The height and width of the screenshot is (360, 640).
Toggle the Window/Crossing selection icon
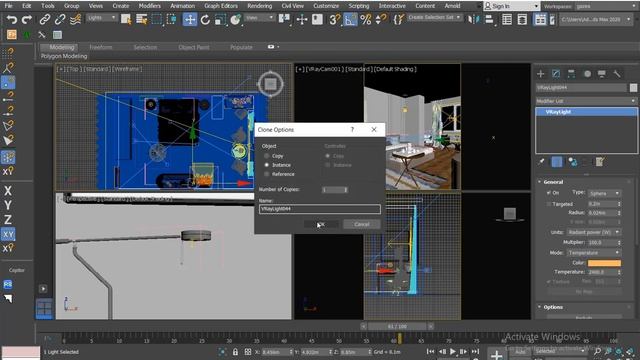[172, 19]
